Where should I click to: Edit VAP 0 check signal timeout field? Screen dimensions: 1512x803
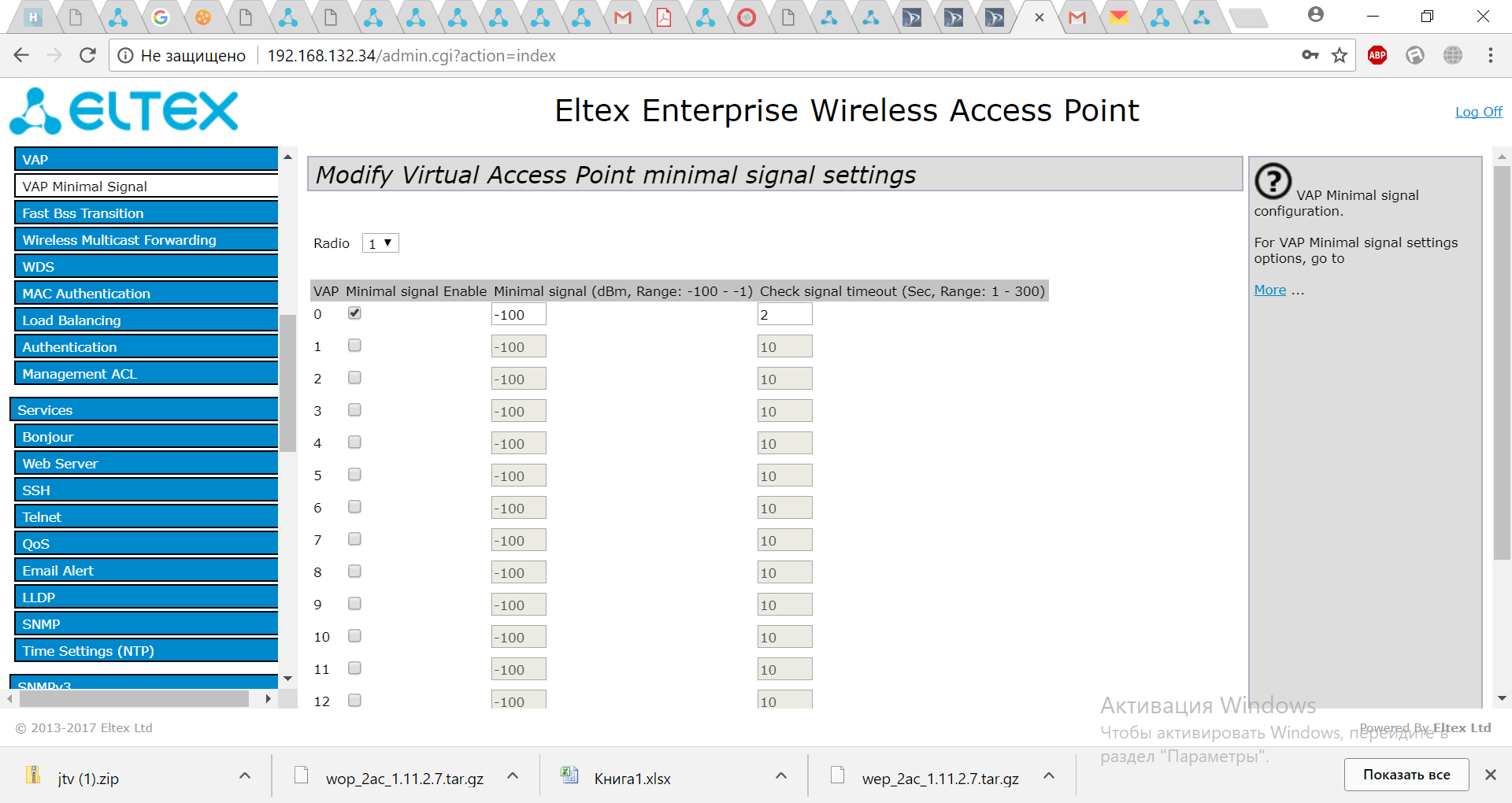tap(784, 314)
